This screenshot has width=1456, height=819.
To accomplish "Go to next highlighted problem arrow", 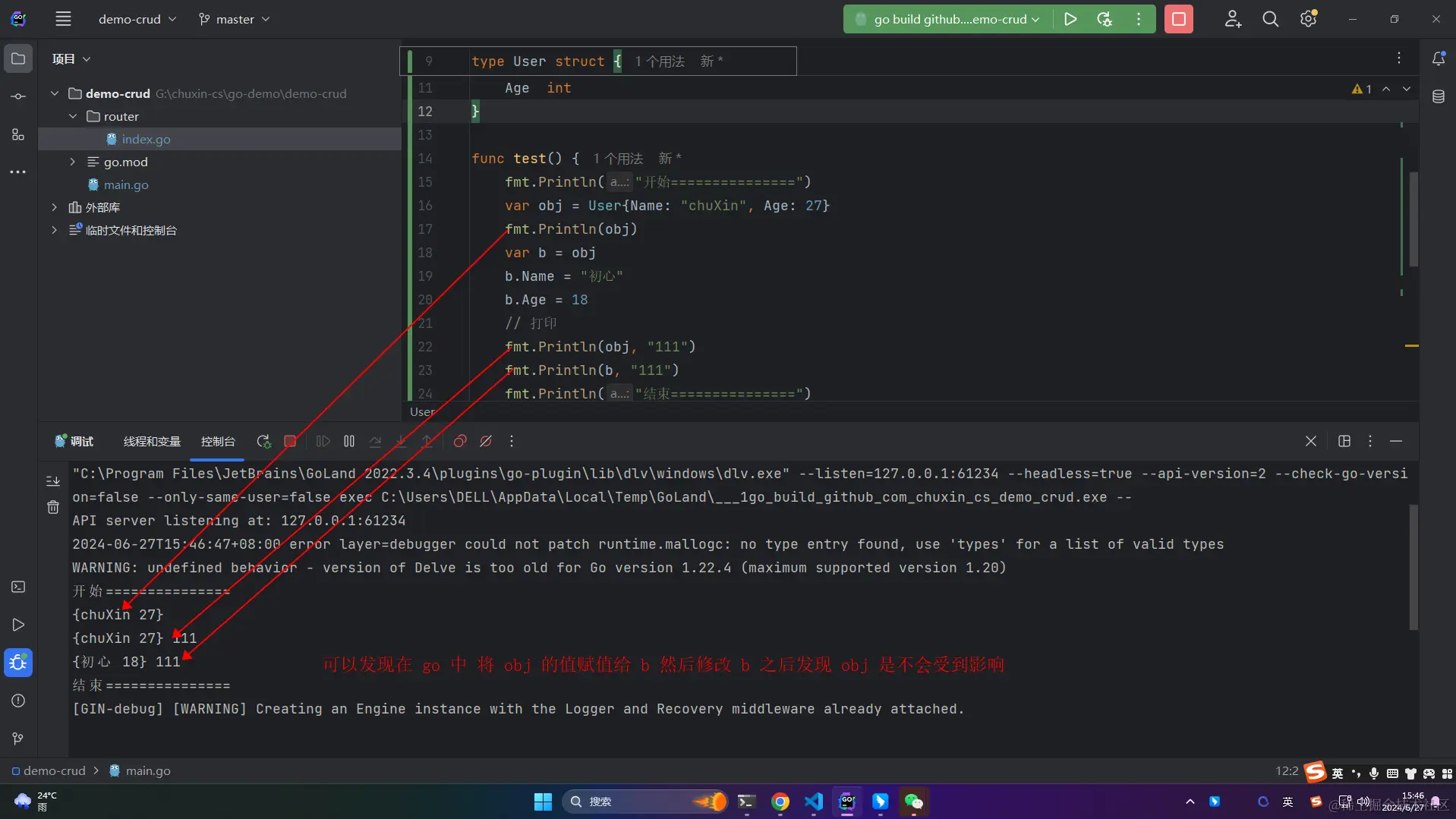I will tap(1407, 89).
